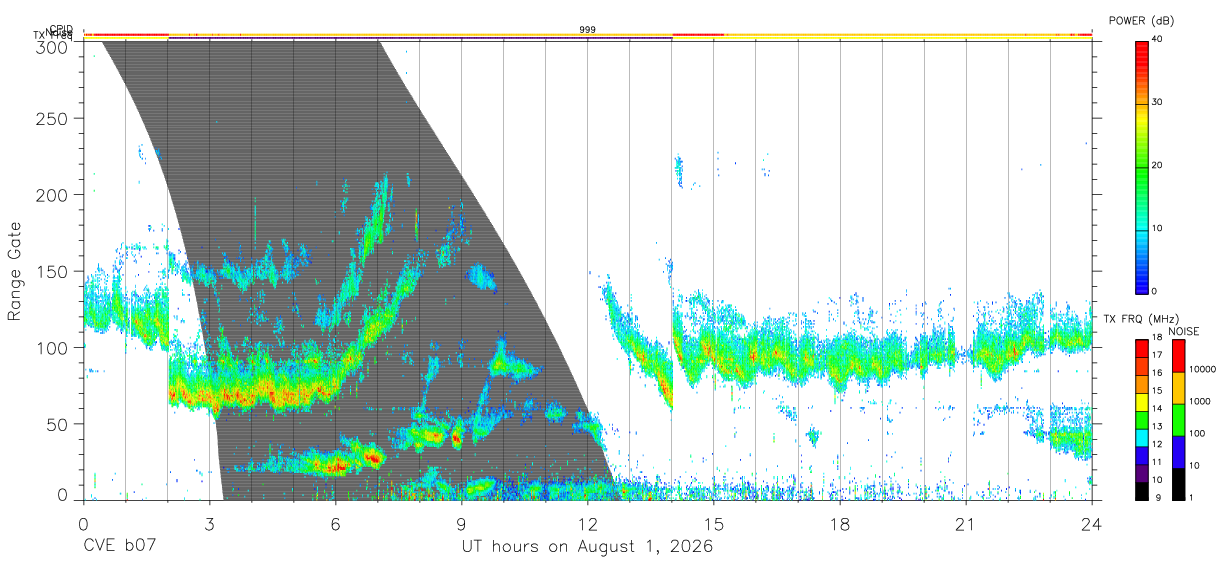This screenshot has width=1228, height=567.
Task: Click the y-axis tick label '250'
Action: coord(52,119)
